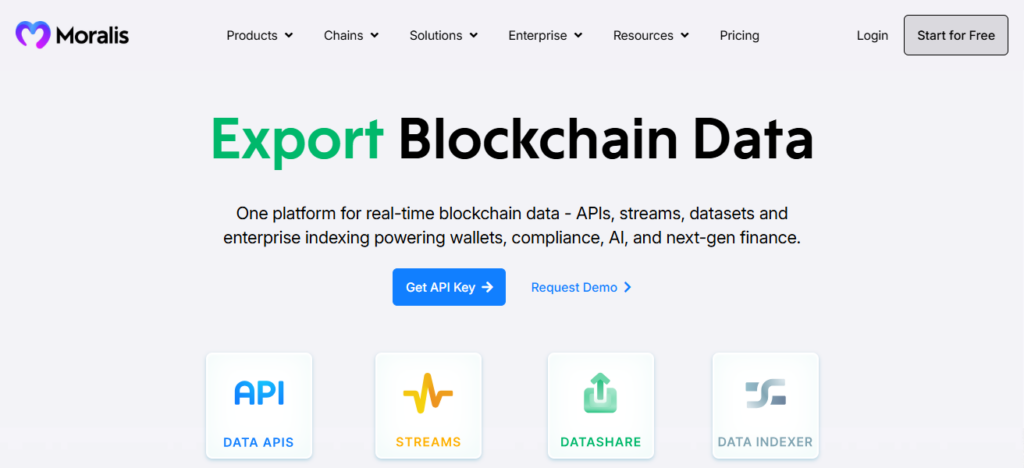Select the DATA APIS label
The height and width of the screenshot is (468, 1024).
coord(259,441)
